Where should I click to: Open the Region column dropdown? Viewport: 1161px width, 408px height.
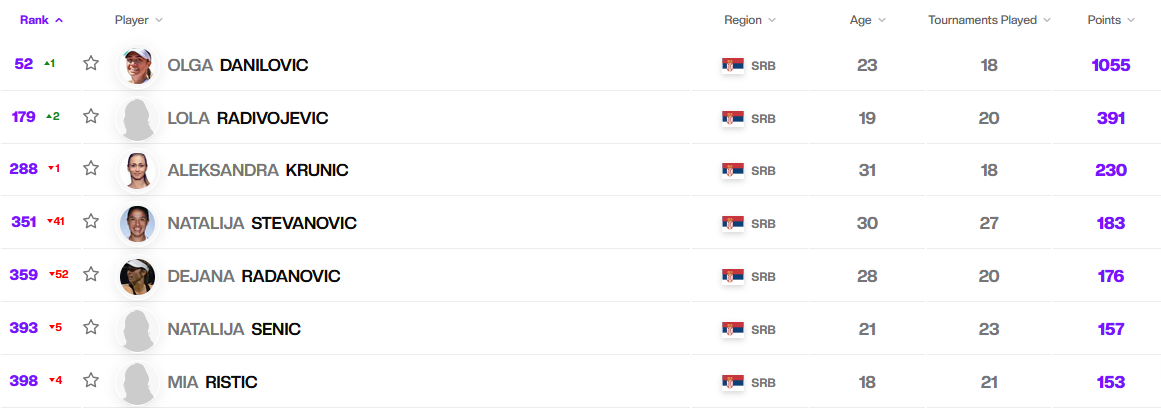point(749,20)
